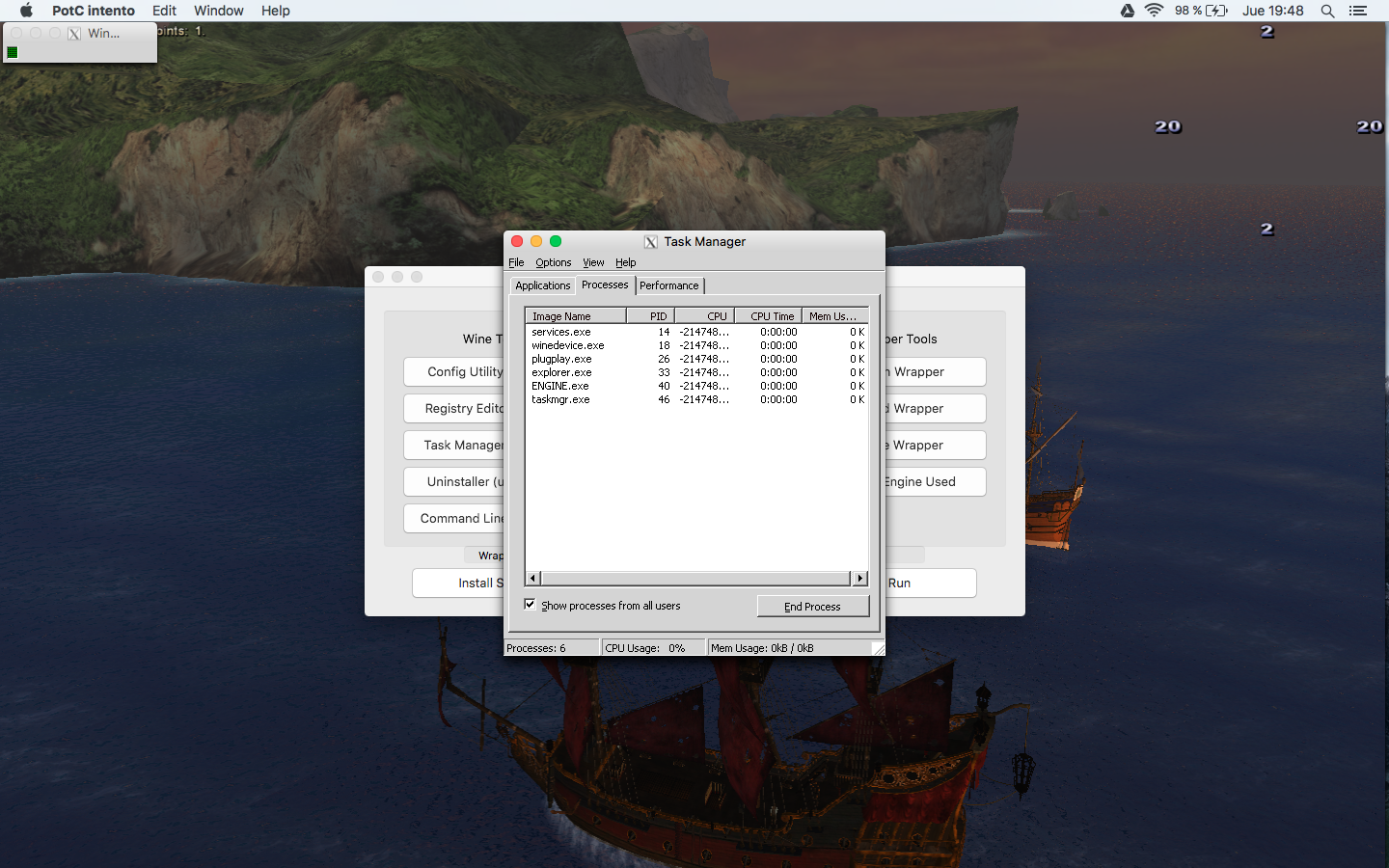Click the Wi-Fi status icon
The height and width of the screenshot is (868, 1389).
coord(1154,11)
